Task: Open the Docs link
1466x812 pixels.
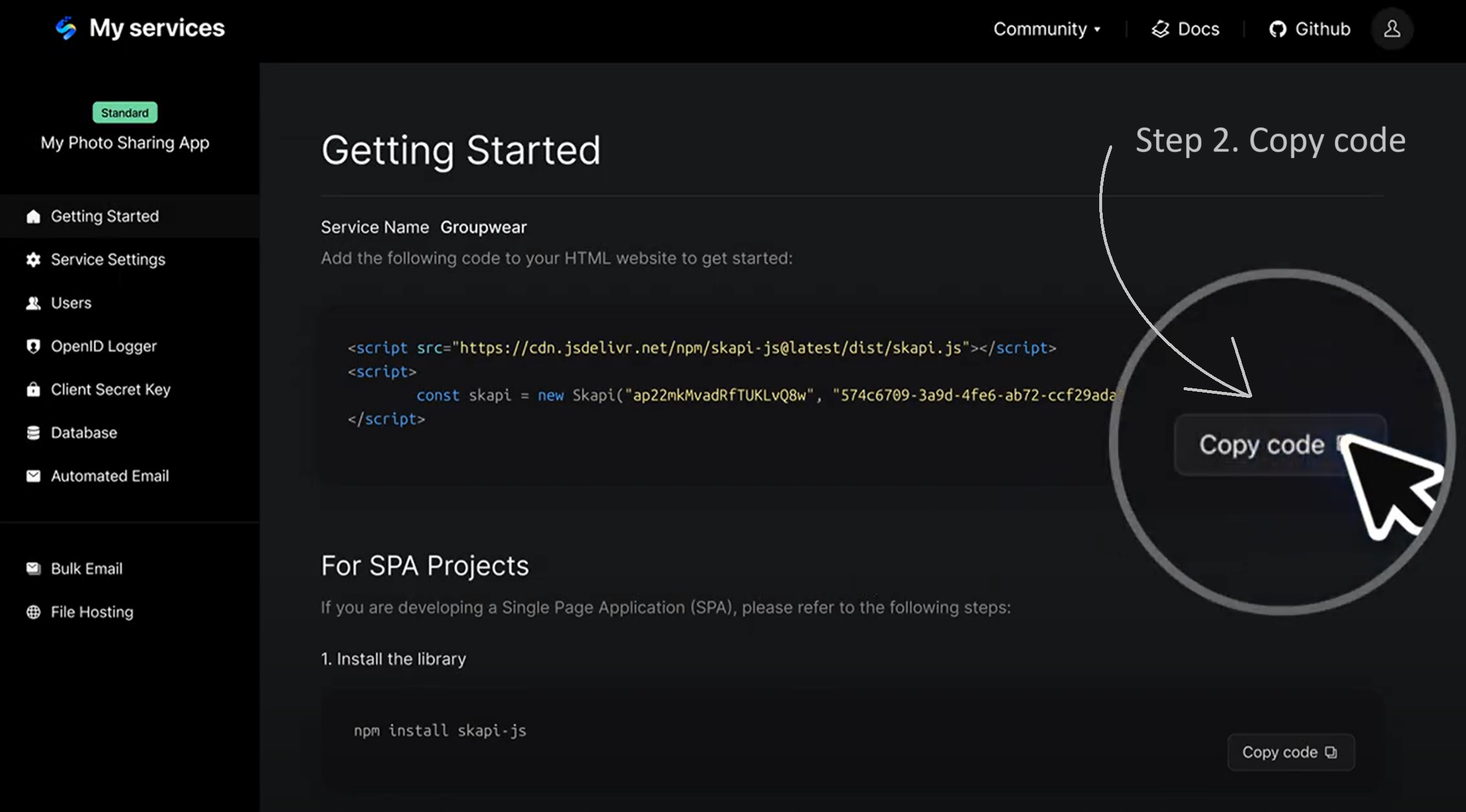Action: pos(1185,29)
